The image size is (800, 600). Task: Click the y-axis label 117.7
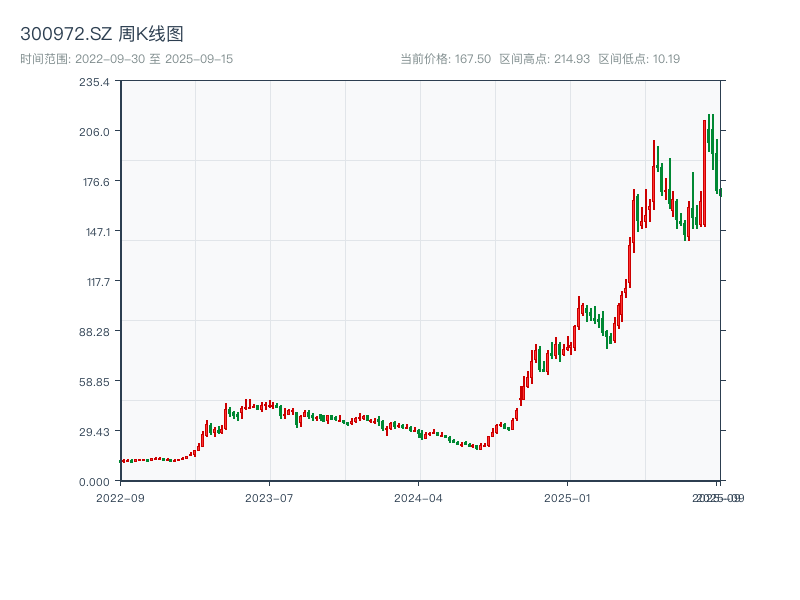tap(98, 282)
